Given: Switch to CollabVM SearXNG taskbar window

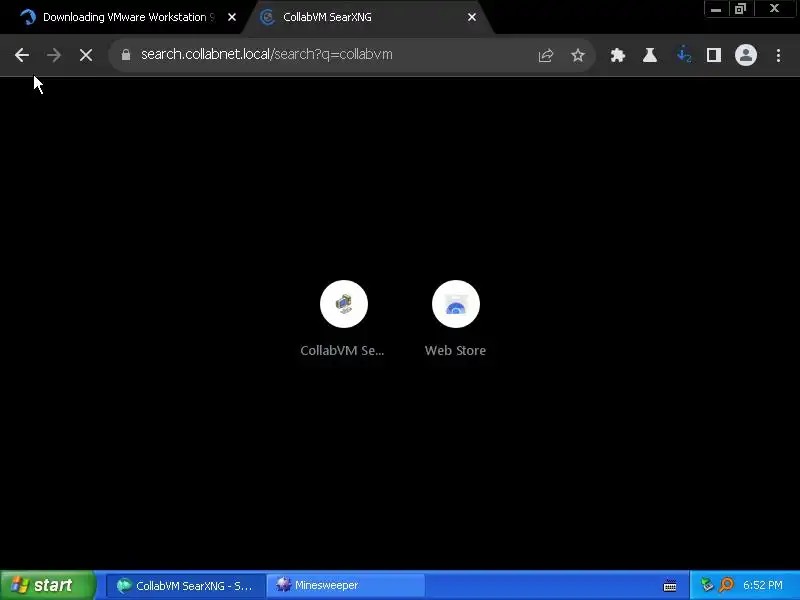Looking at the screenshot, I should 186,585.
